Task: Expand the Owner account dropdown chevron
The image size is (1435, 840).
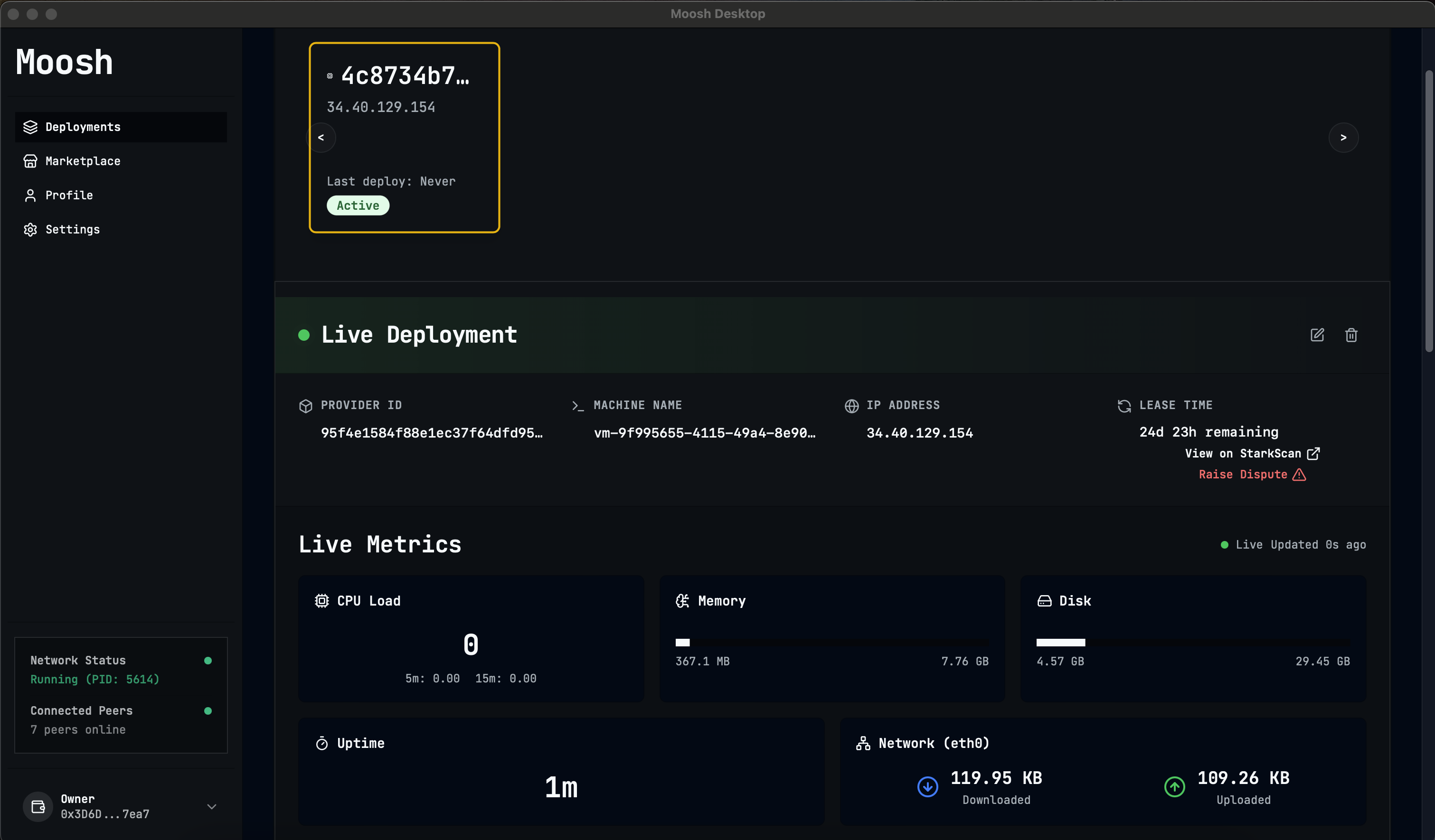Action: tap(211, 806)
